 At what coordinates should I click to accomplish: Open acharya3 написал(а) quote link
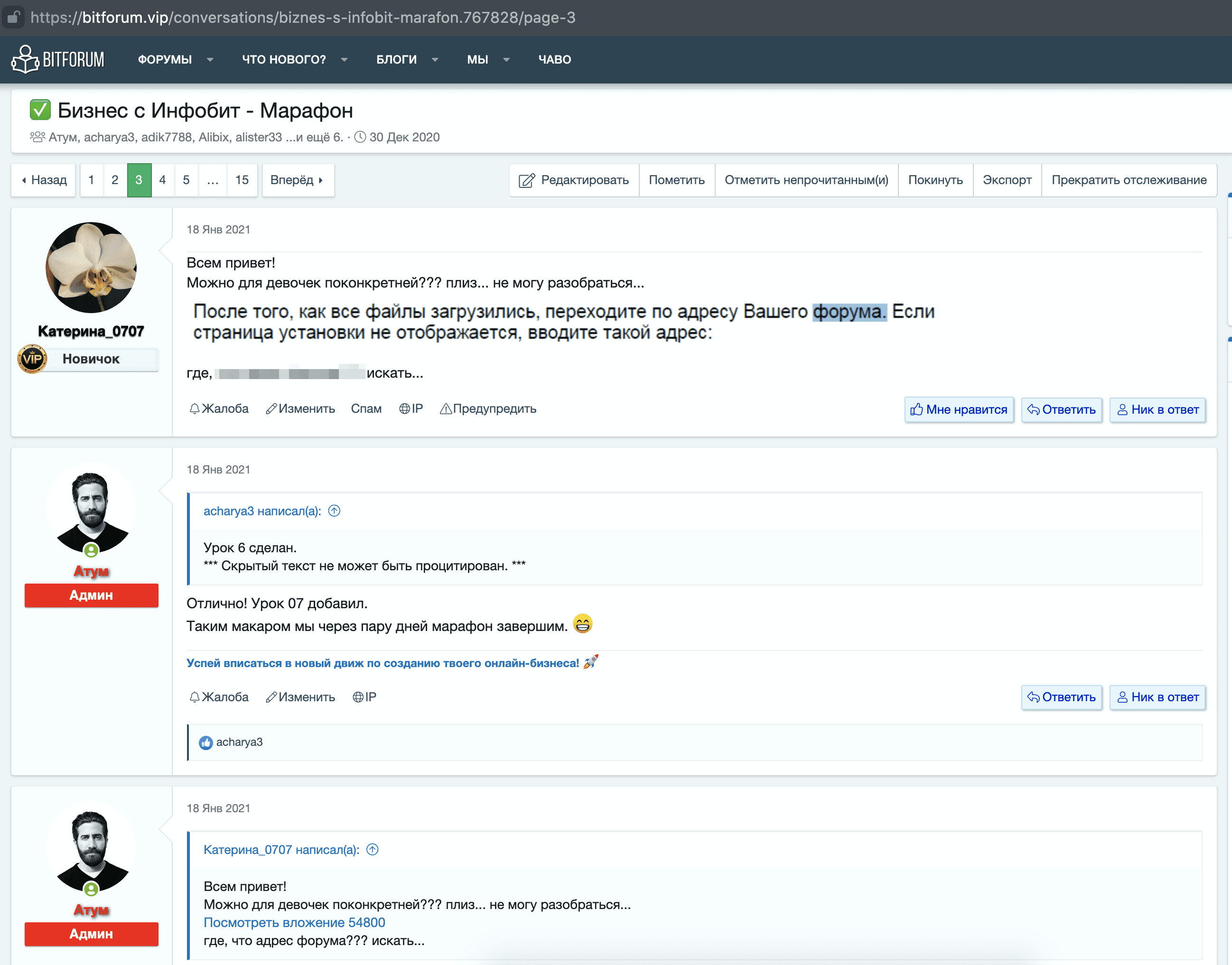click(262, 511)
